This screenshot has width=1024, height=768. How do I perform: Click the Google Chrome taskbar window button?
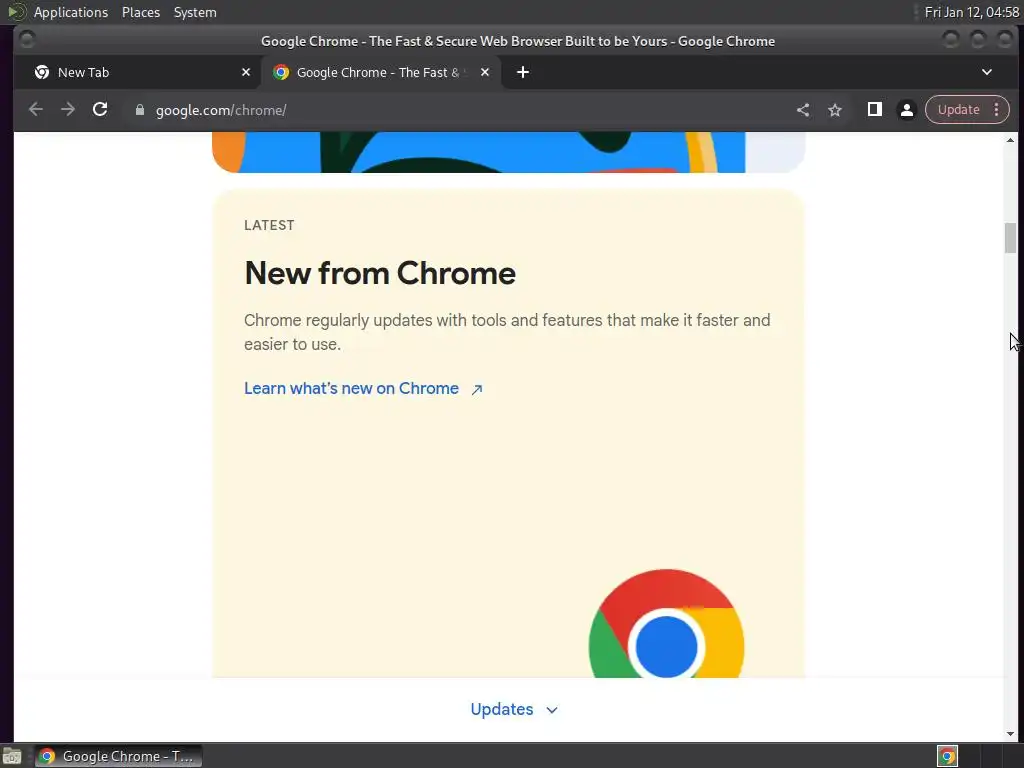pyautogui.click(x=118, y=756)
